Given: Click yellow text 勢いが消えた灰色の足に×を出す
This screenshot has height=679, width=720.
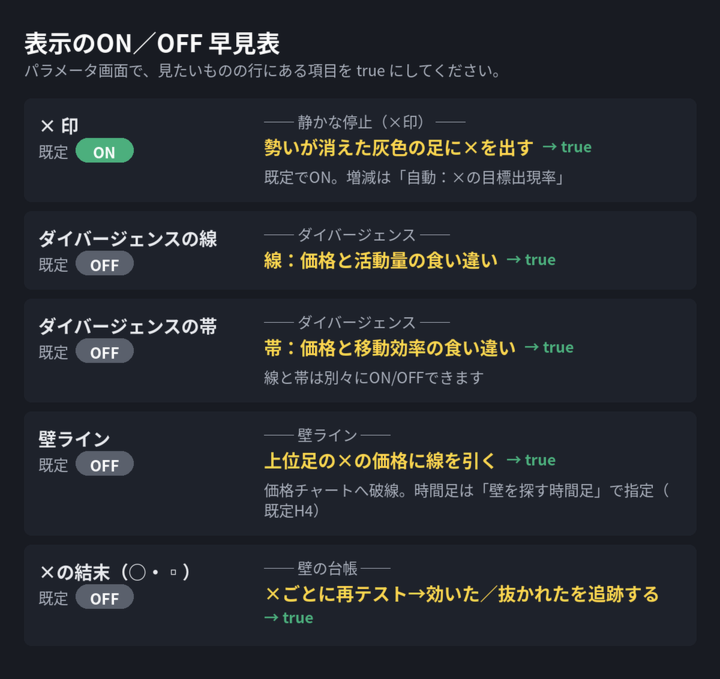Looking at the screenshot, I should (x=399, y=147).
